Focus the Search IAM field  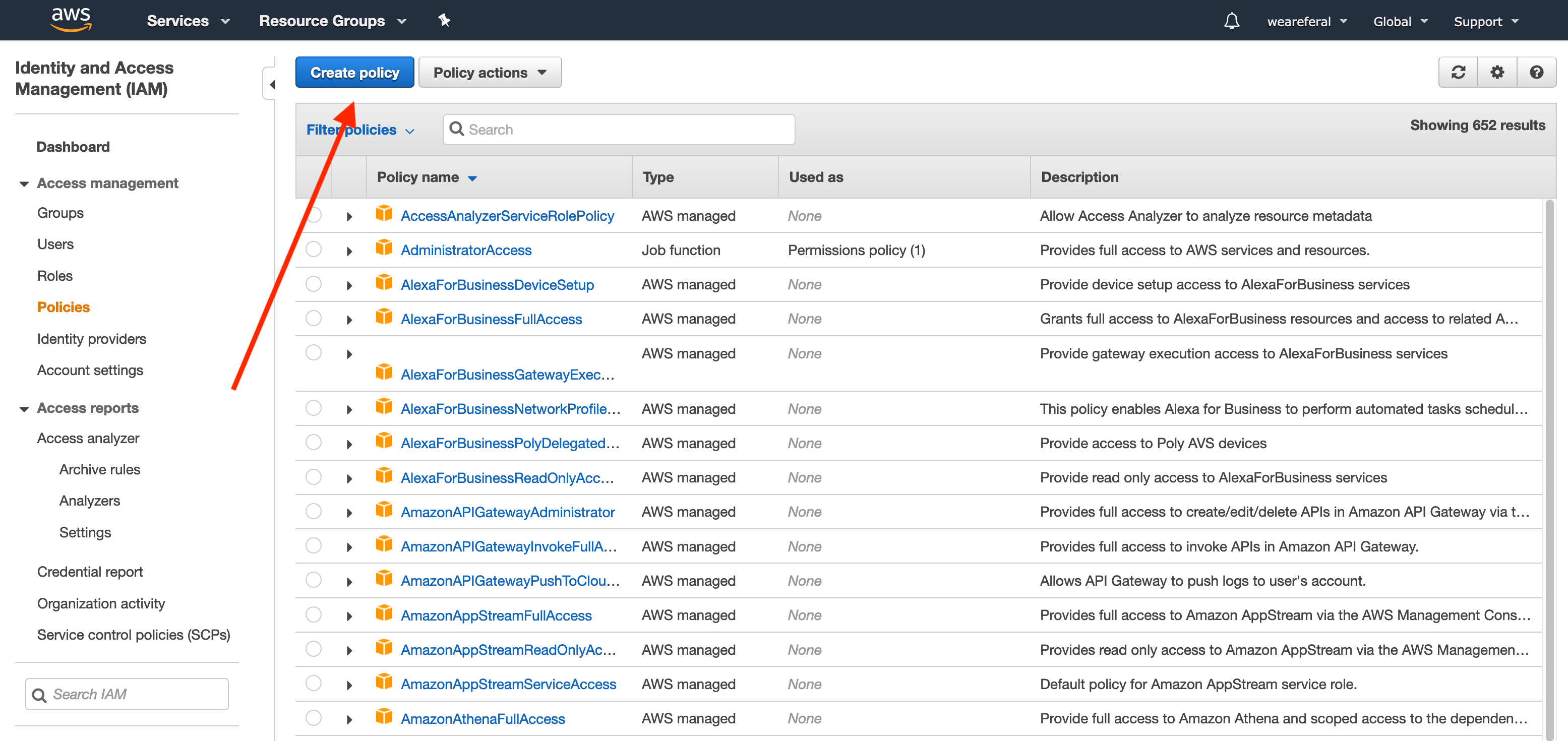pyautogui.click(x=127, y=694)
